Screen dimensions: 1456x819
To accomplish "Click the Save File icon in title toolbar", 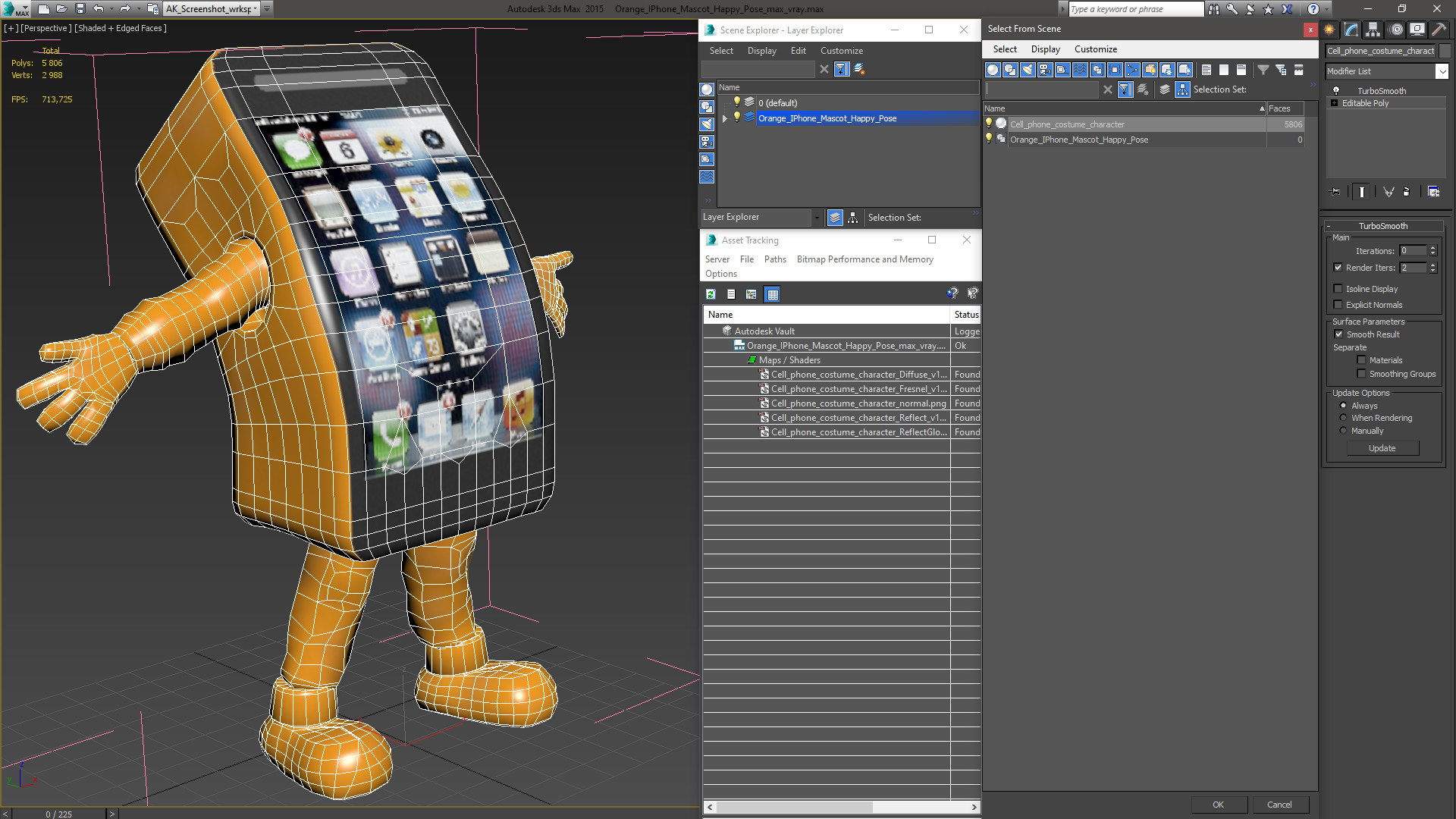I will [x=80, y=9].
